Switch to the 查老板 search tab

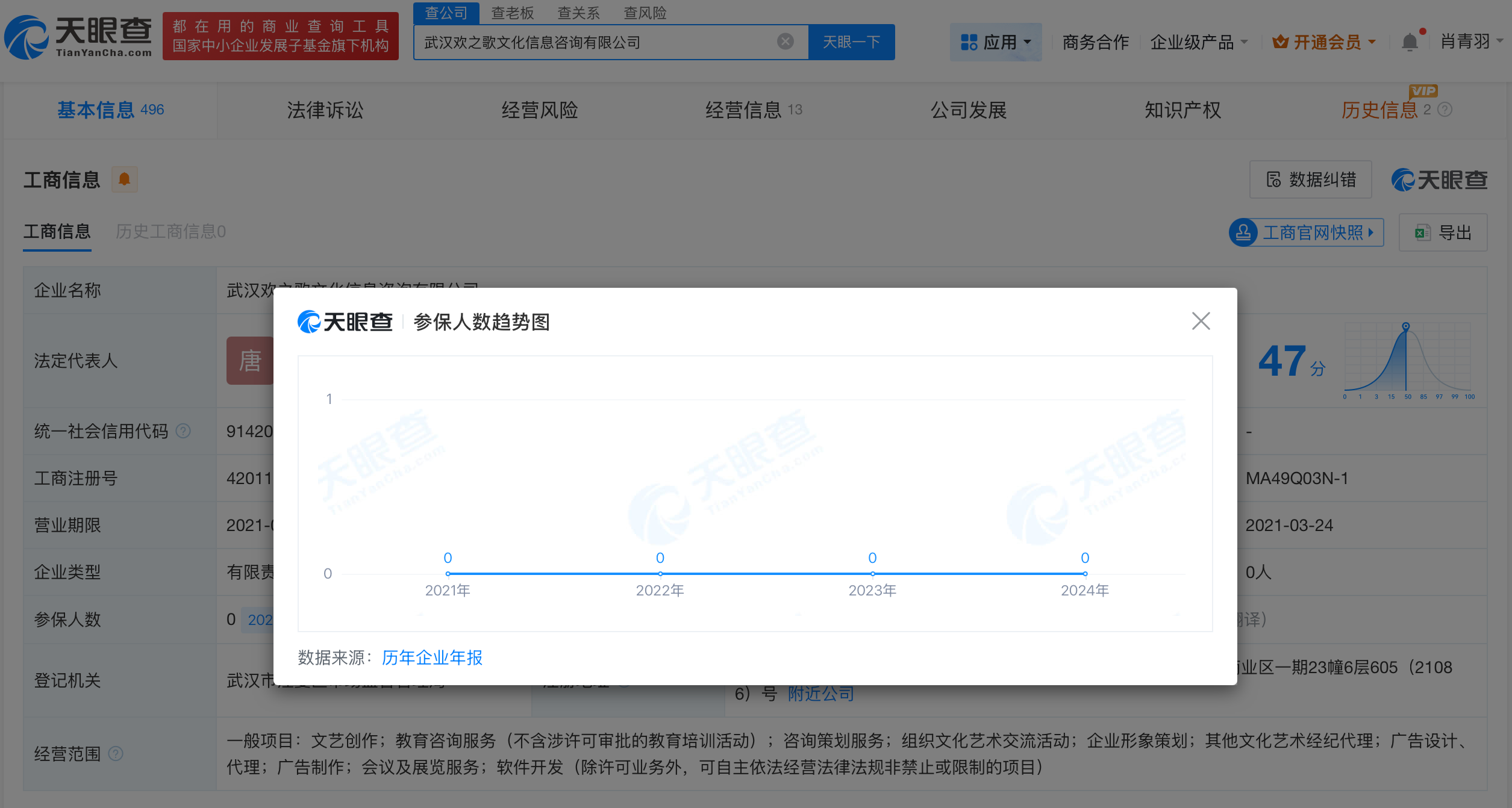512,13
